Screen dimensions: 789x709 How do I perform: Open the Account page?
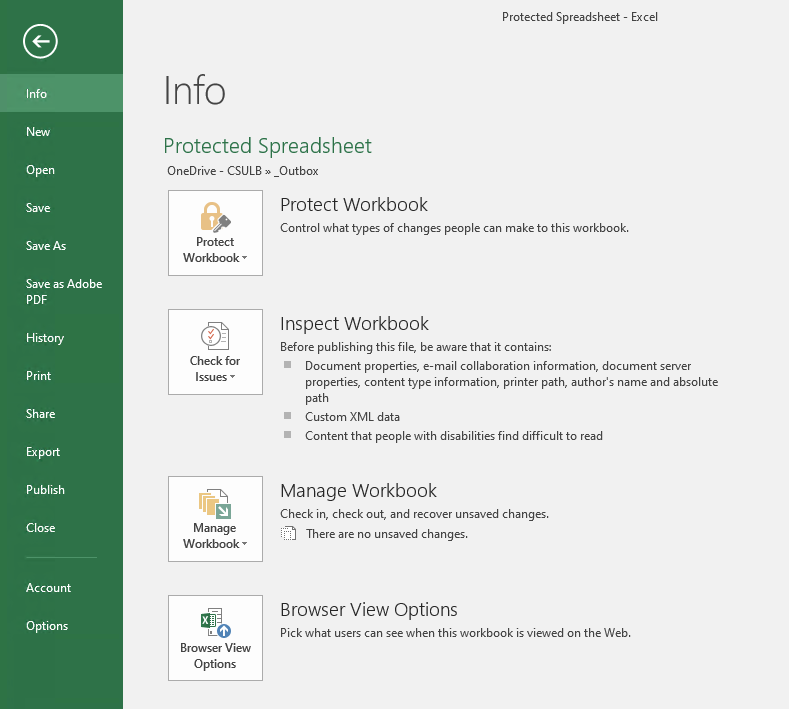(61, 588)
